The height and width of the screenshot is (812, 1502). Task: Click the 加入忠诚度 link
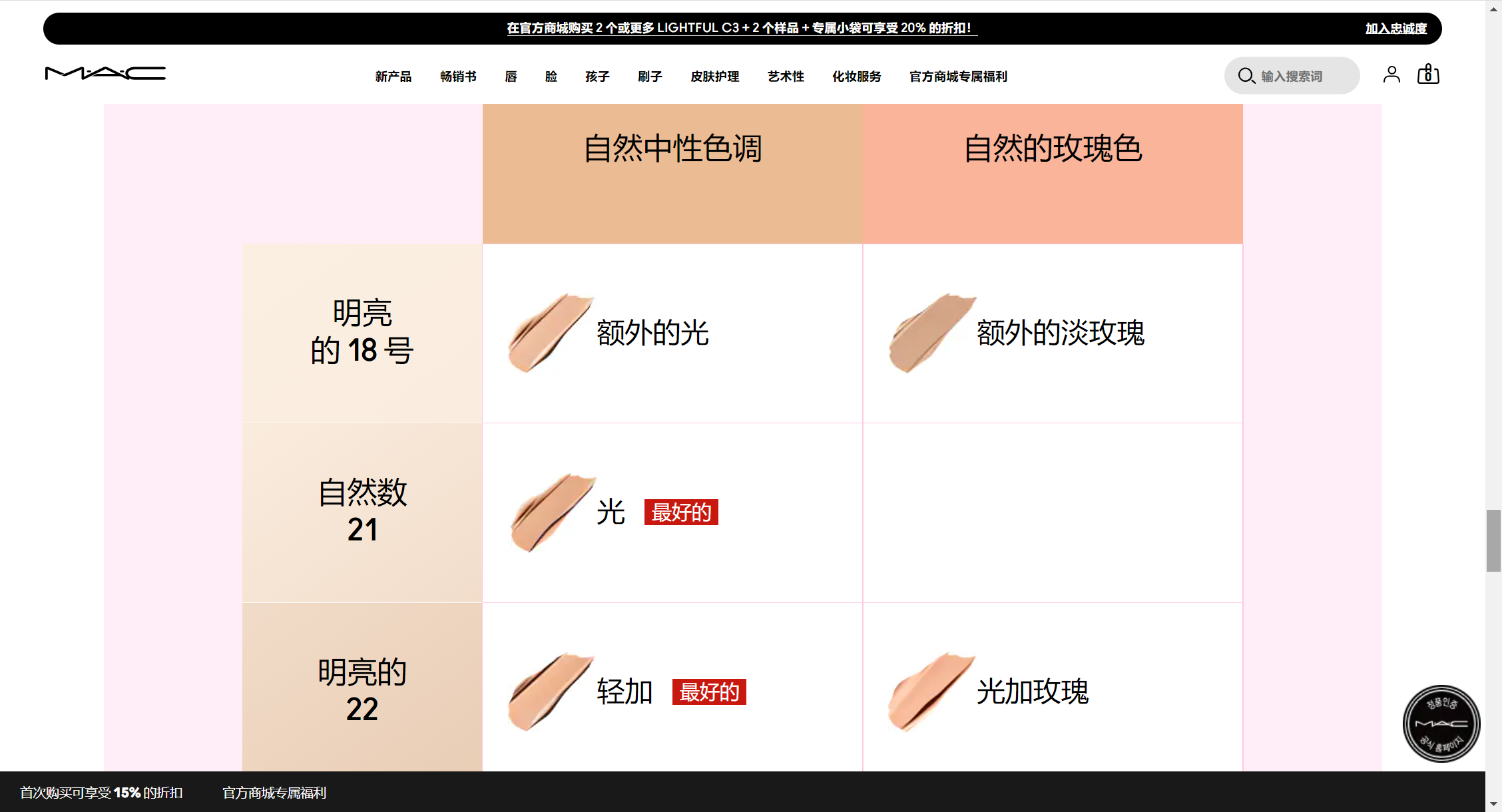click(x=1395, y=29)
